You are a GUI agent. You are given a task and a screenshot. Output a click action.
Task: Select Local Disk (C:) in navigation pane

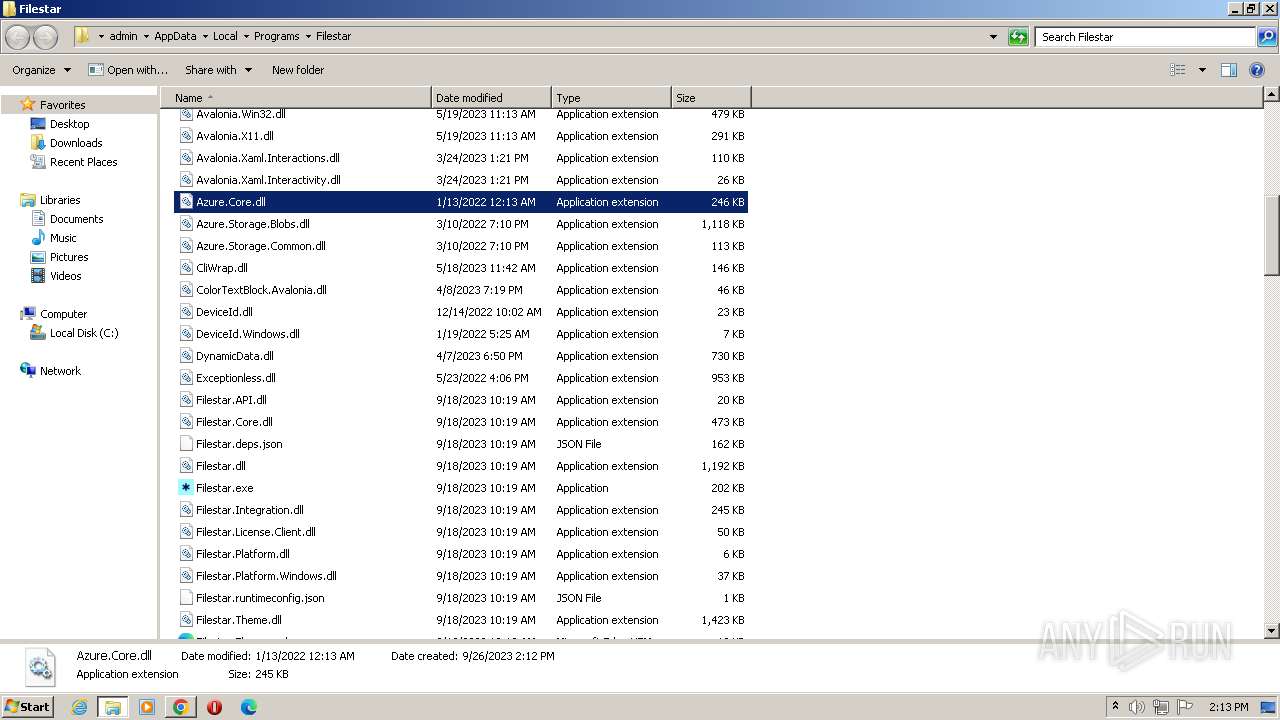click(84, 333)
